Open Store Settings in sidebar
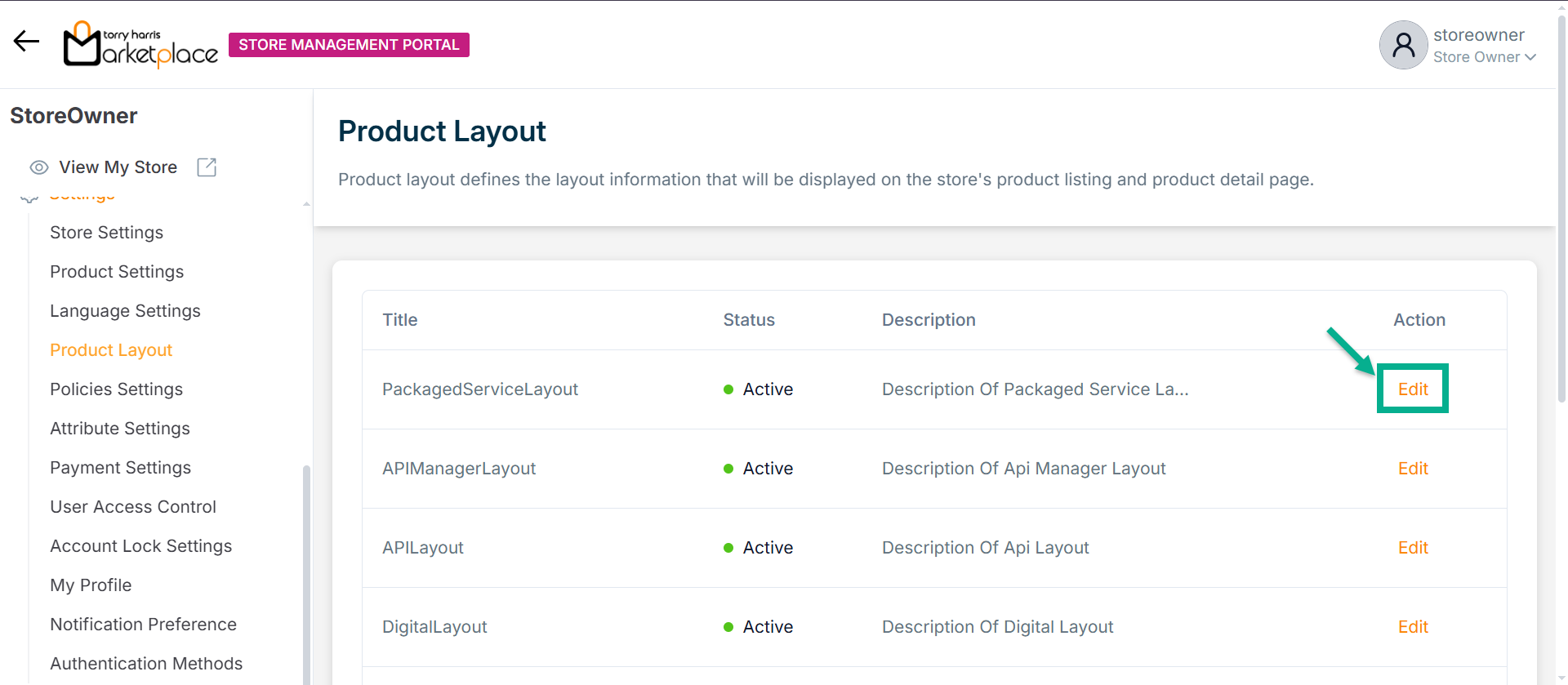The width and height of the screenshot is (1568, 685). point(106,233)
